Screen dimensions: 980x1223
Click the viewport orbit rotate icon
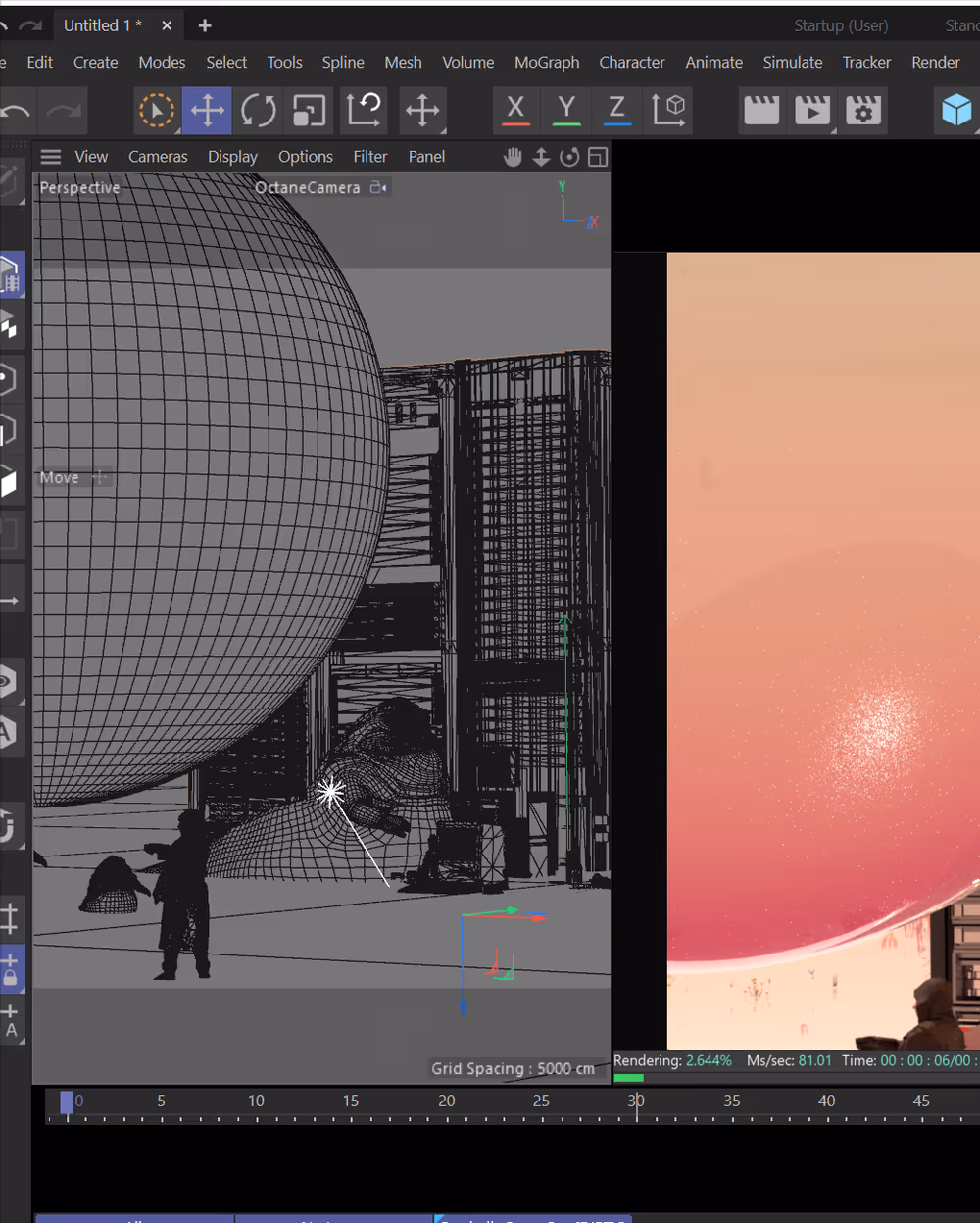[569, 157]
